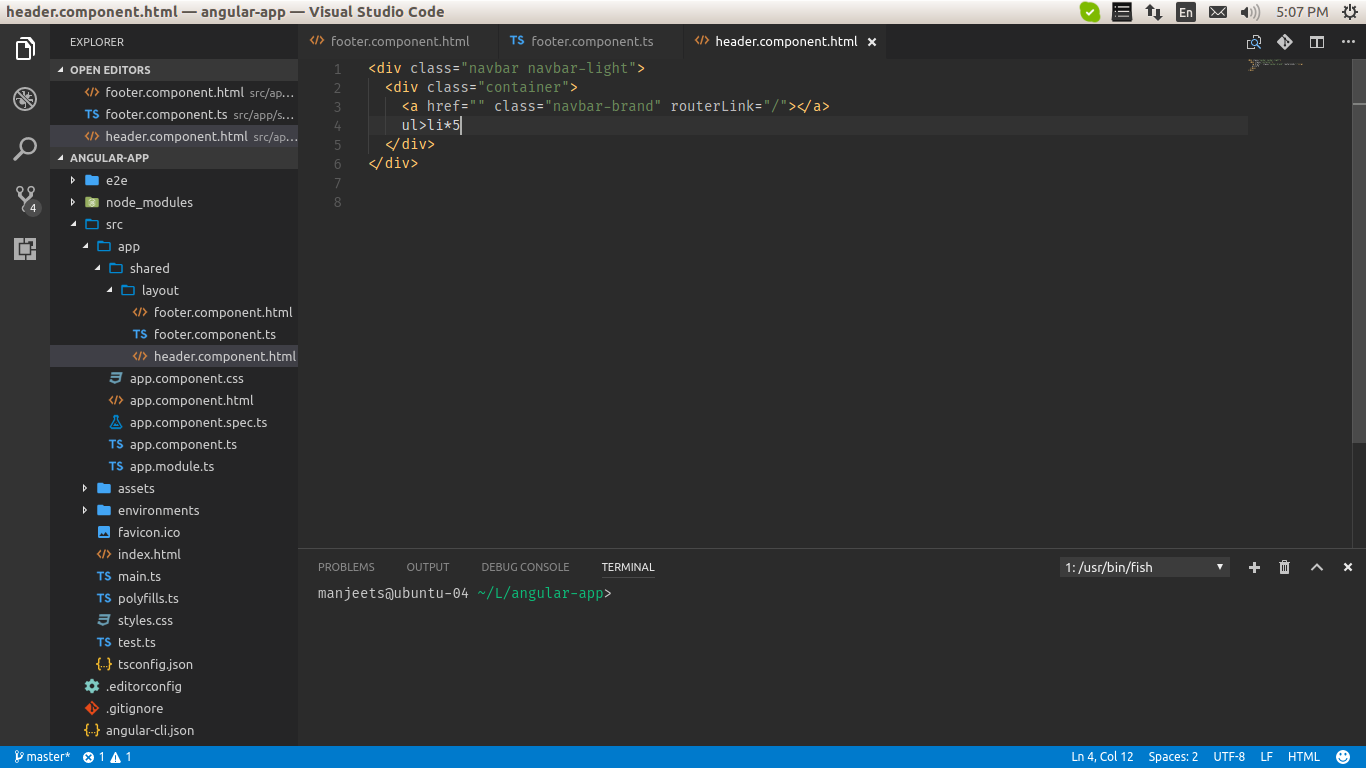Click the git file history icon

coord(1285,42)
